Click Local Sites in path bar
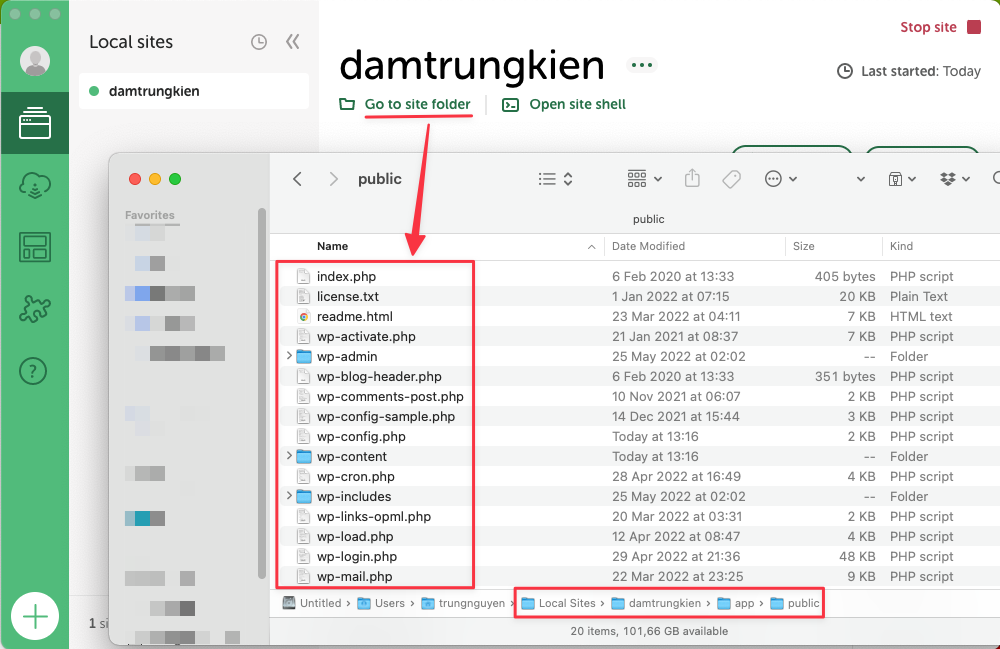1000x649 pixels. click(559, 603)
